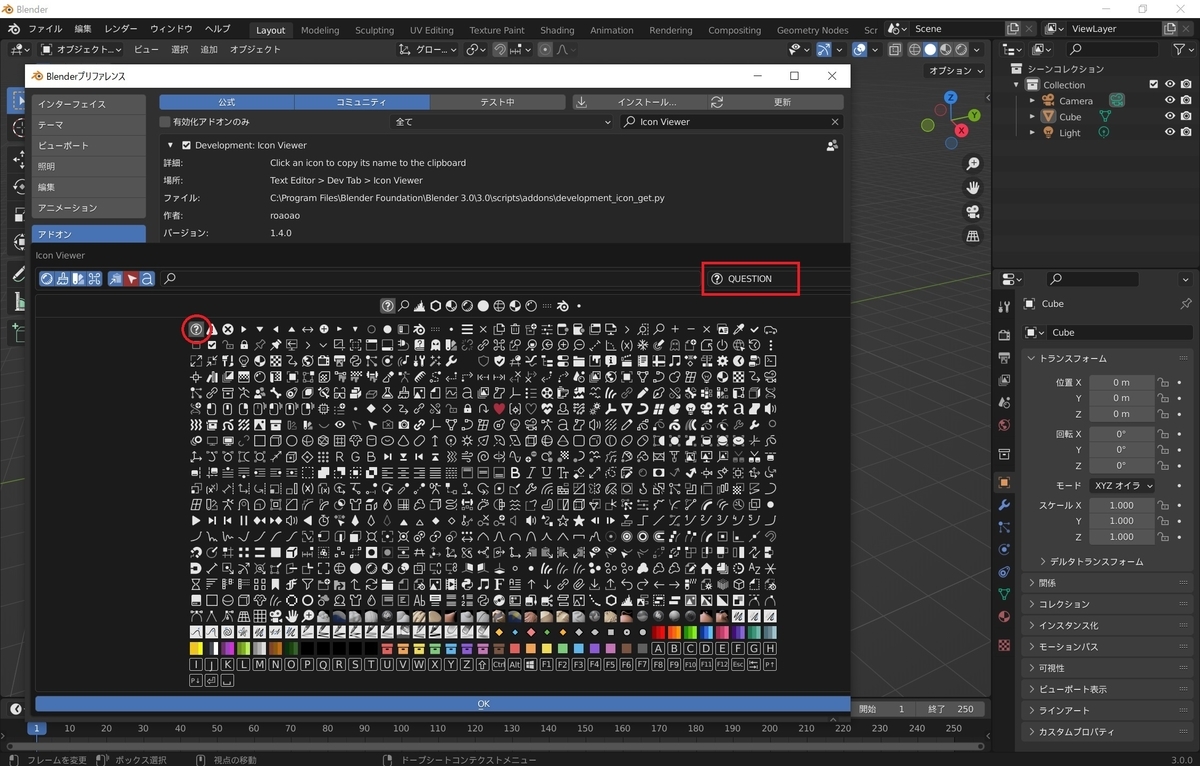The height and width of the screenshot is (766, 1200).
Task: Hide the Light in viewport via eye
Action: pos(1169,133)
